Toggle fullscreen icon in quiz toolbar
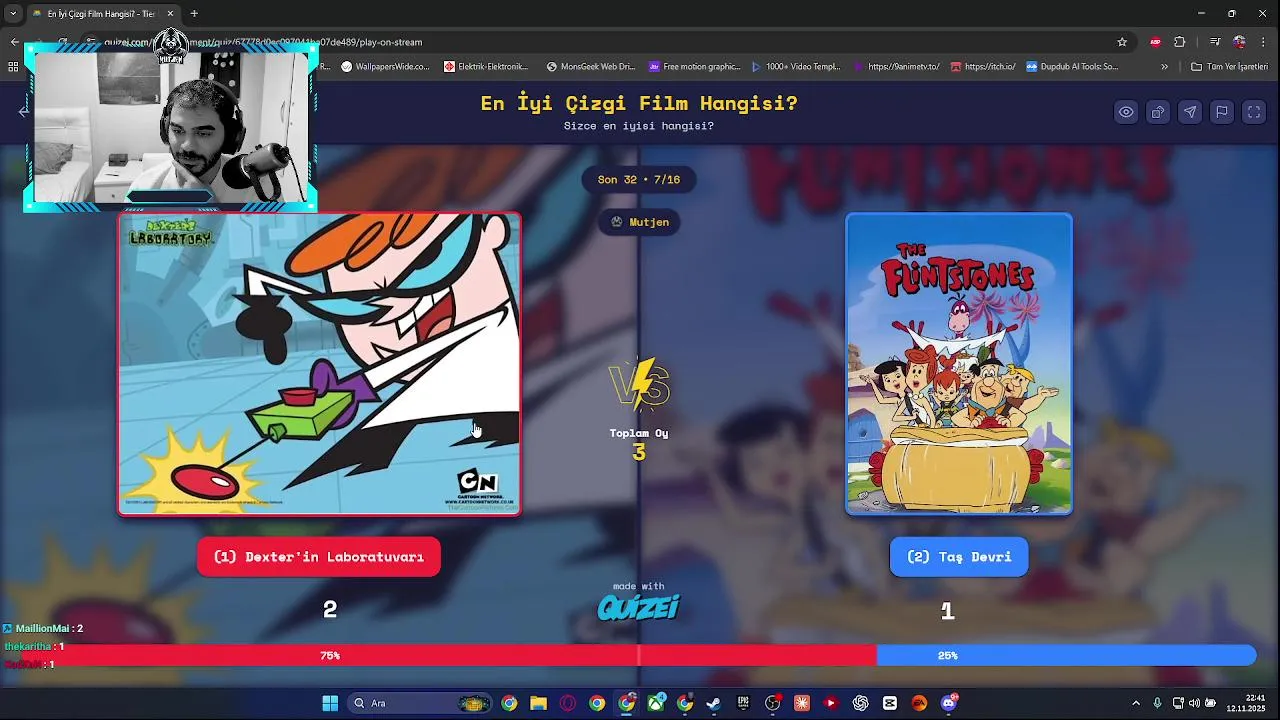Image resolution: width=1280 pixels, height=720 pixels. pos(1254,112)
